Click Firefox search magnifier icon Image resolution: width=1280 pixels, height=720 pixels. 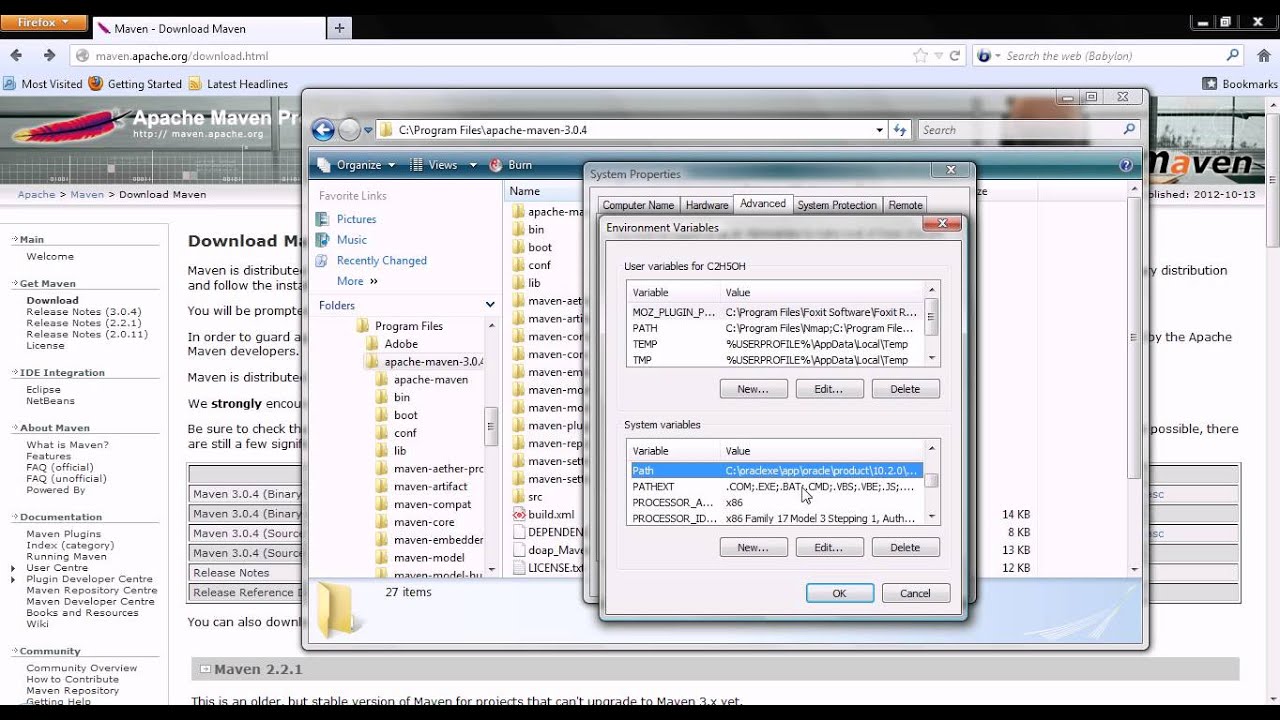click(1233, 56)
